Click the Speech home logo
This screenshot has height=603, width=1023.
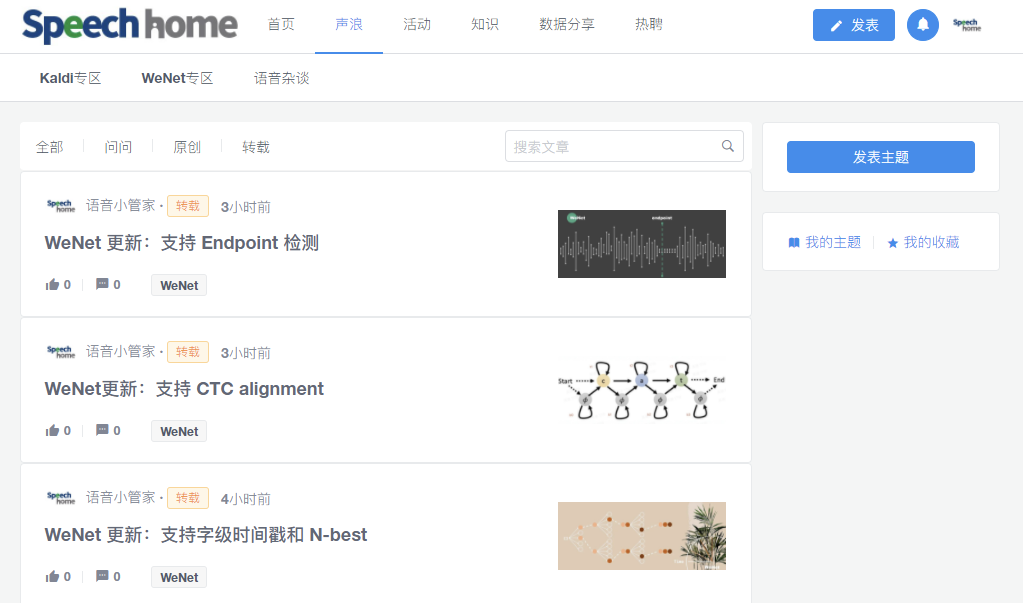(130, 25)
